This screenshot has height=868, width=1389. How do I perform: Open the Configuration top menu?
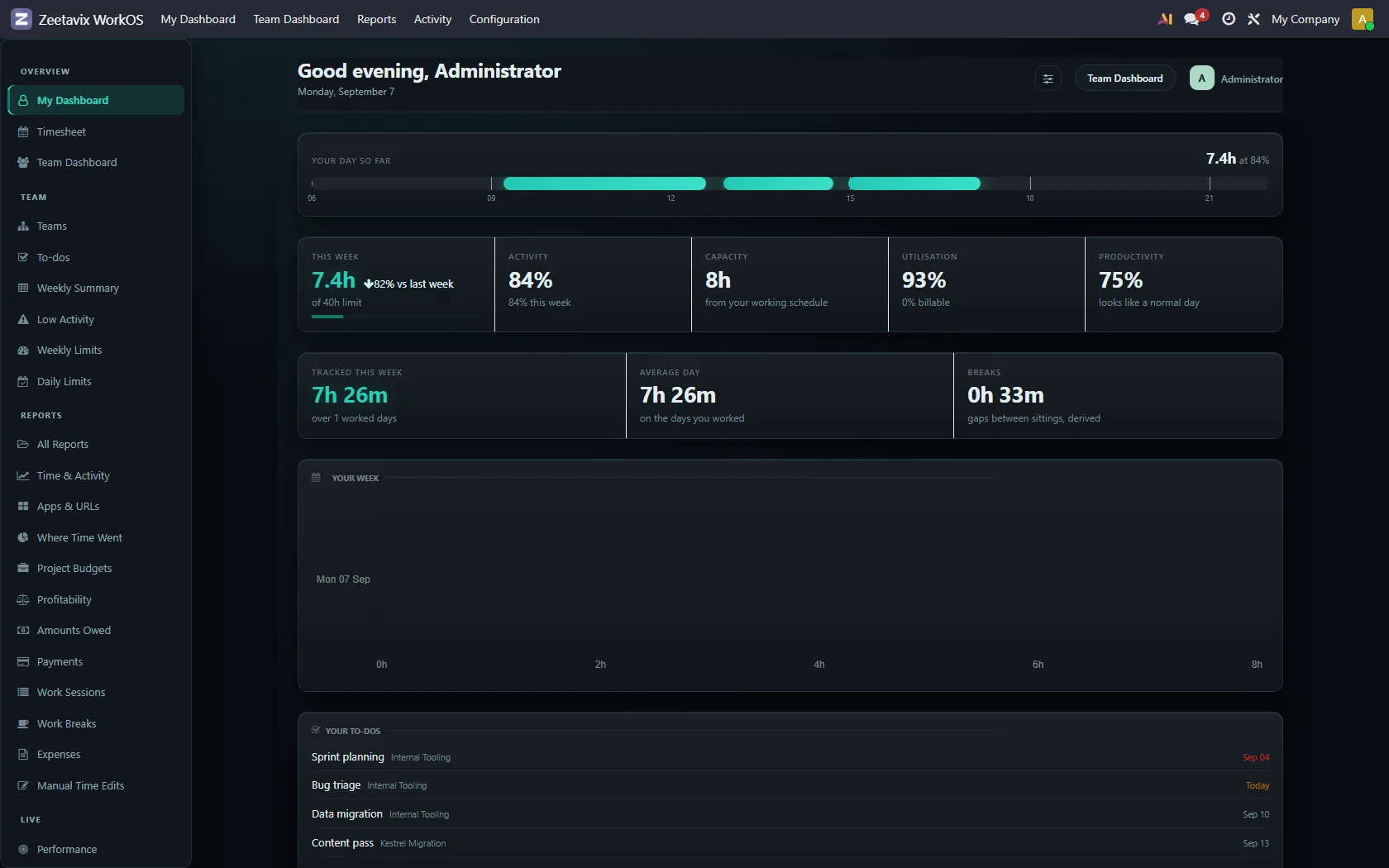click(x=504, y=19)
